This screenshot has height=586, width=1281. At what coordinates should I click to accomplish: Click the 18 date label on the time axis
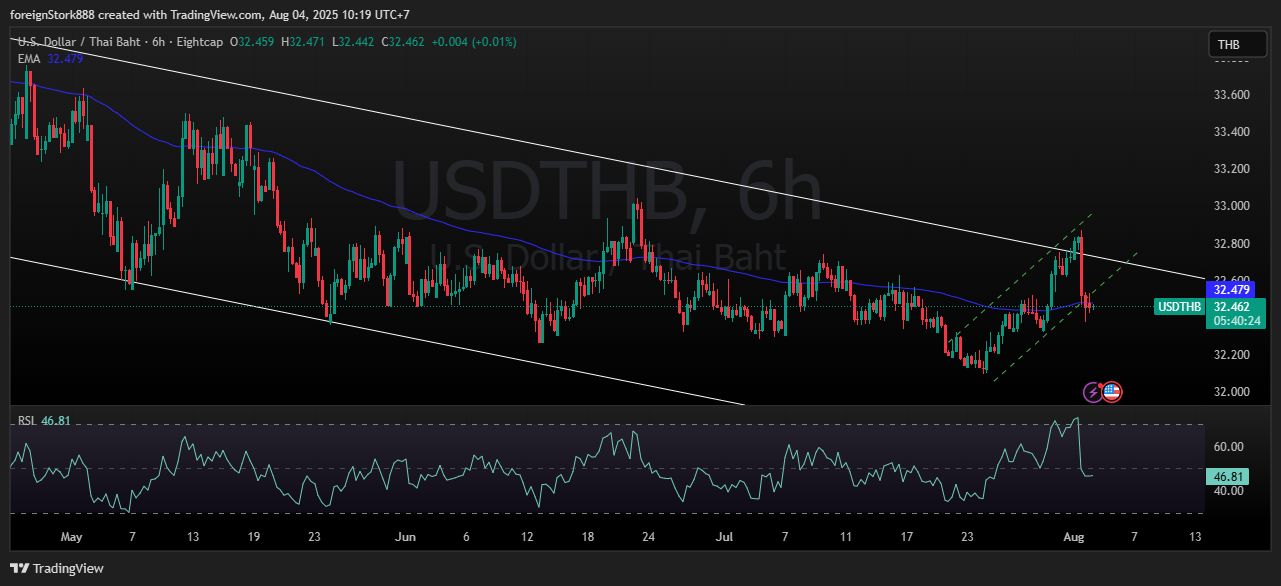tap(588, 537)
